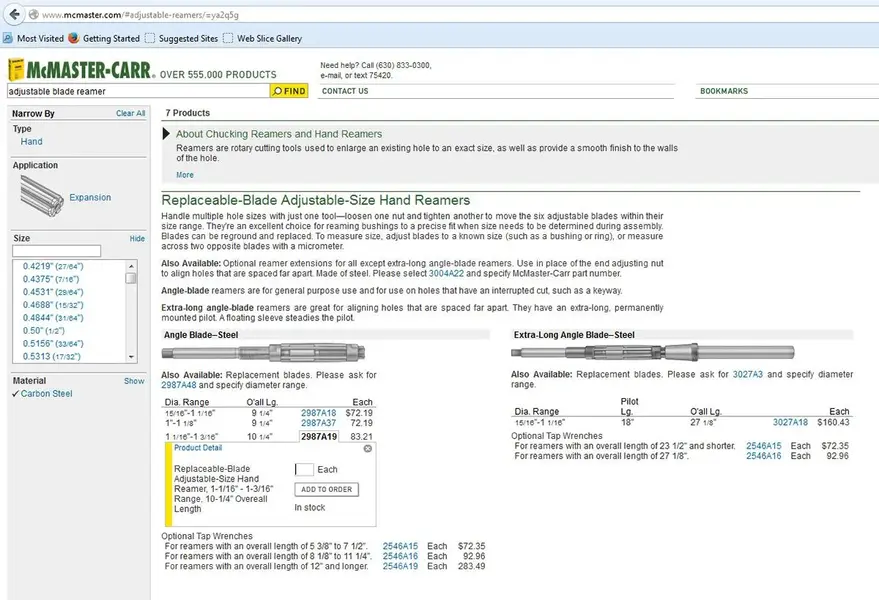Hide the Size filter list

(137, 238)
